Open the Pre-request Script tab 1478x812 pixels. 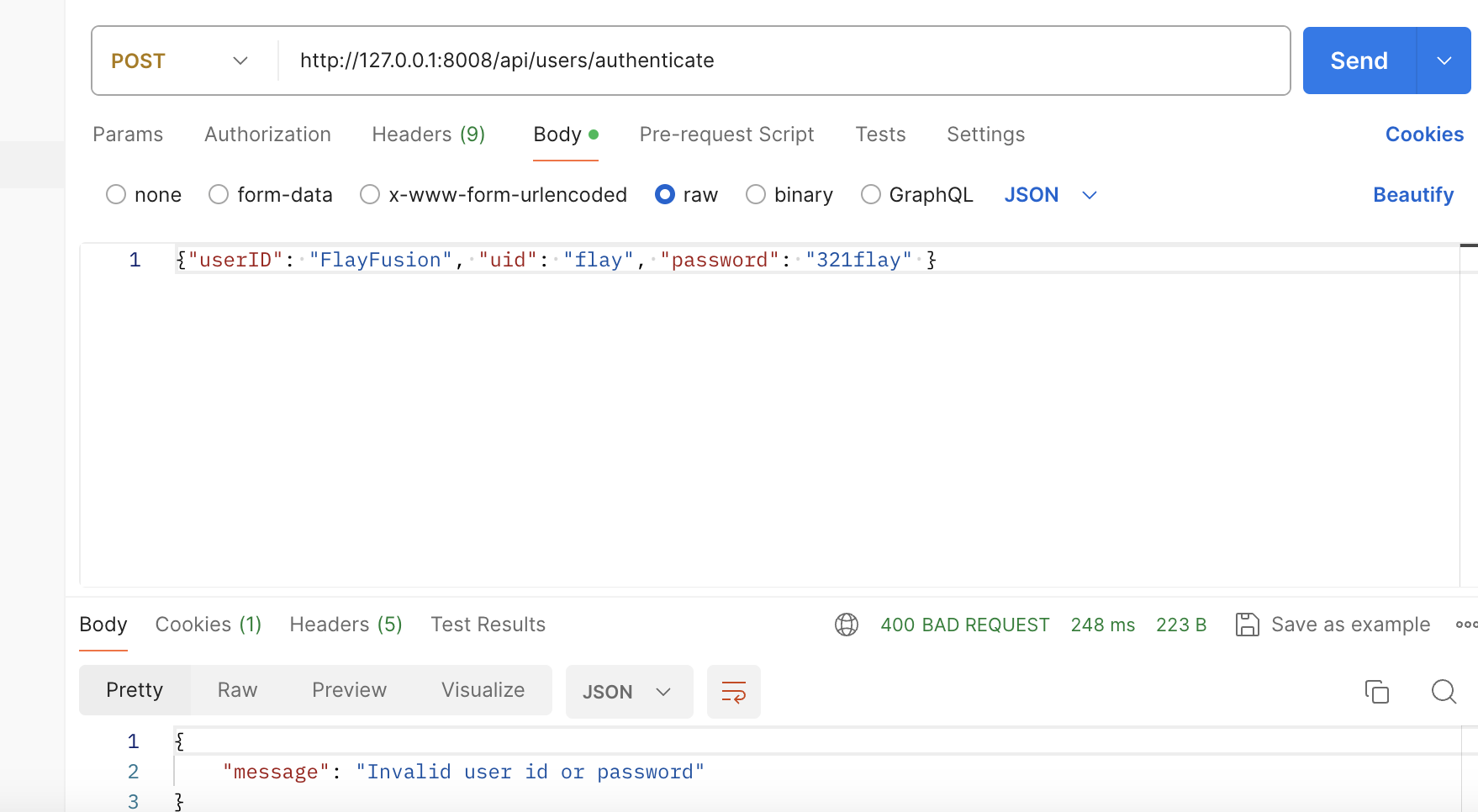point(726,134)
